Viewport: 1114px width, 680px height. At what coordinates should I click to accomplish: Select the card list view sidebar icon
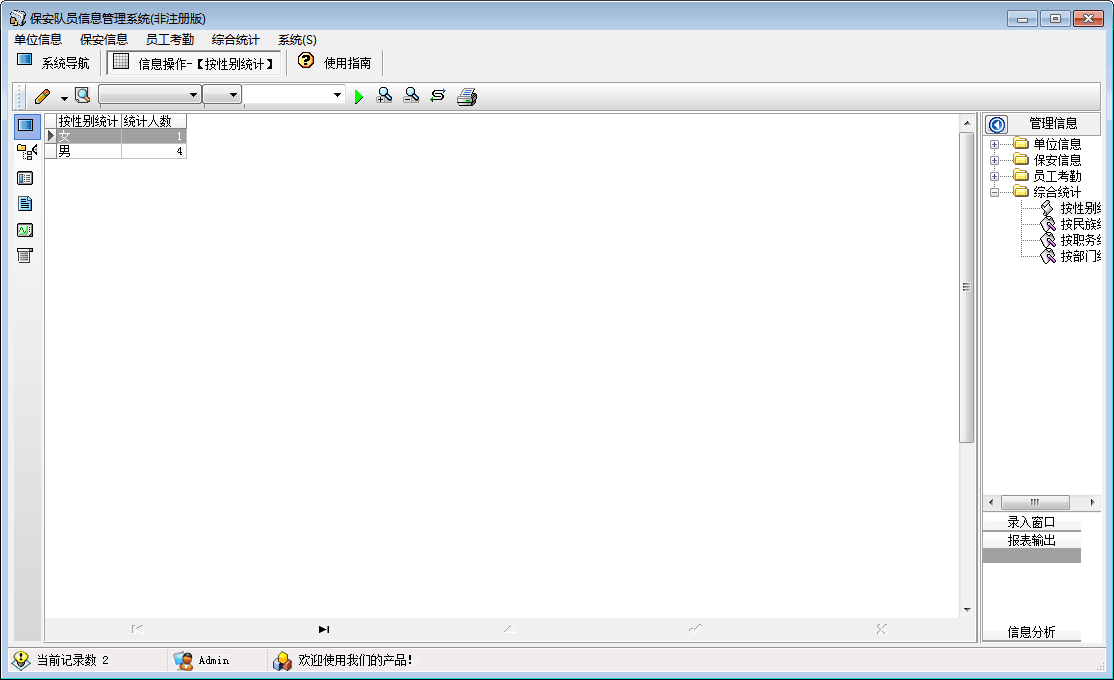[25, 178]
